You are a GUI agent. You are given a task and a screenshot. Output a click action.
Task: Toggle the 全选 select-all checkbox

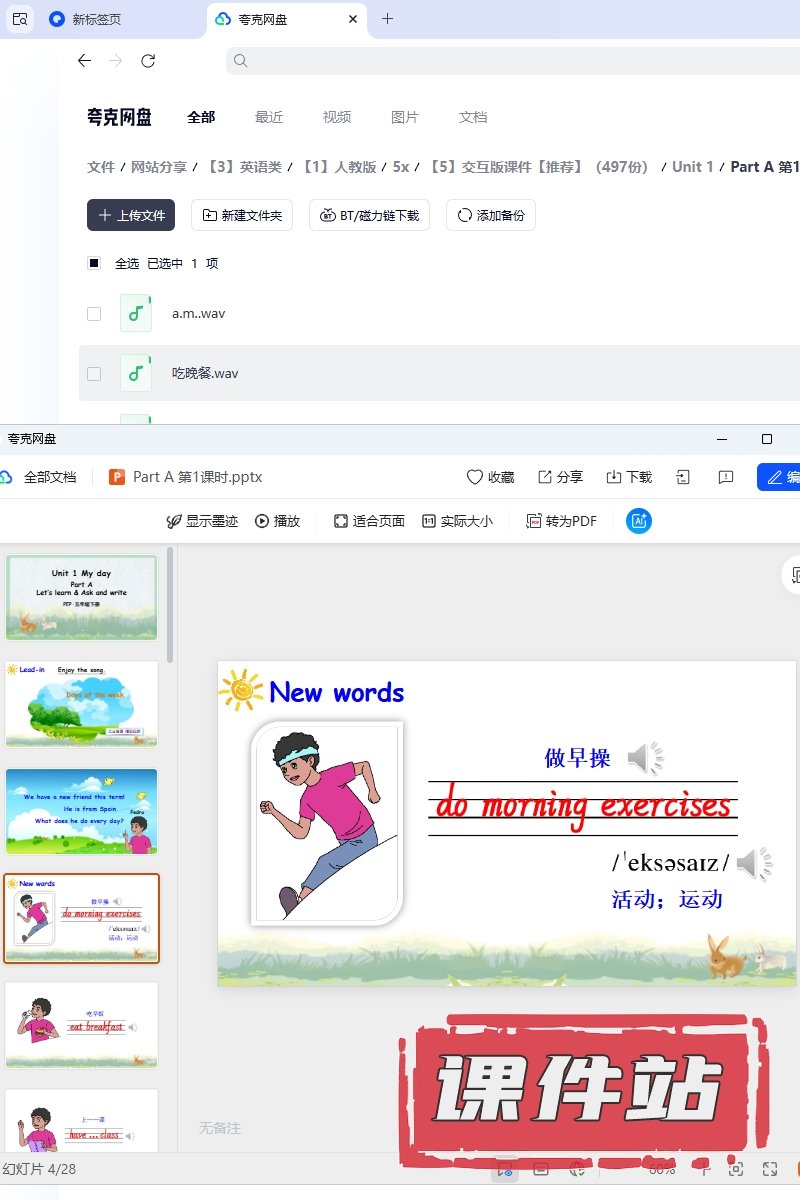94,263
